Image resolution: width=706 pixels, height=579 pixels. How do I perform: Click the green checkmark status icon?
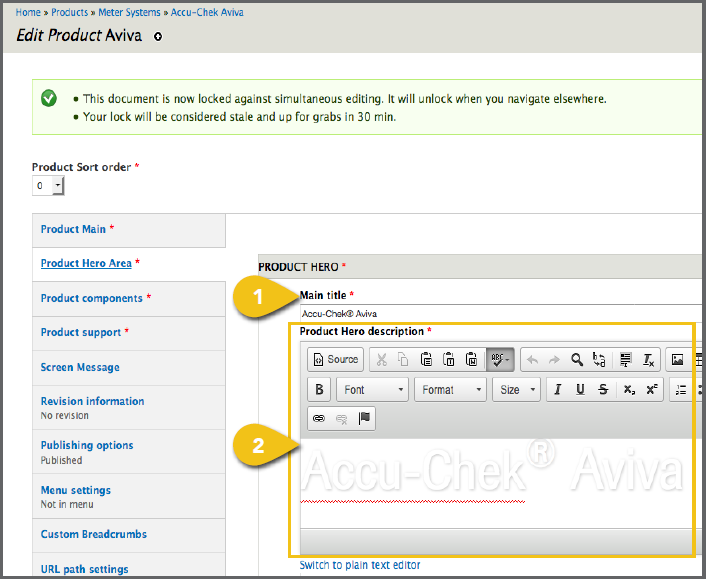tap(49, 98)
